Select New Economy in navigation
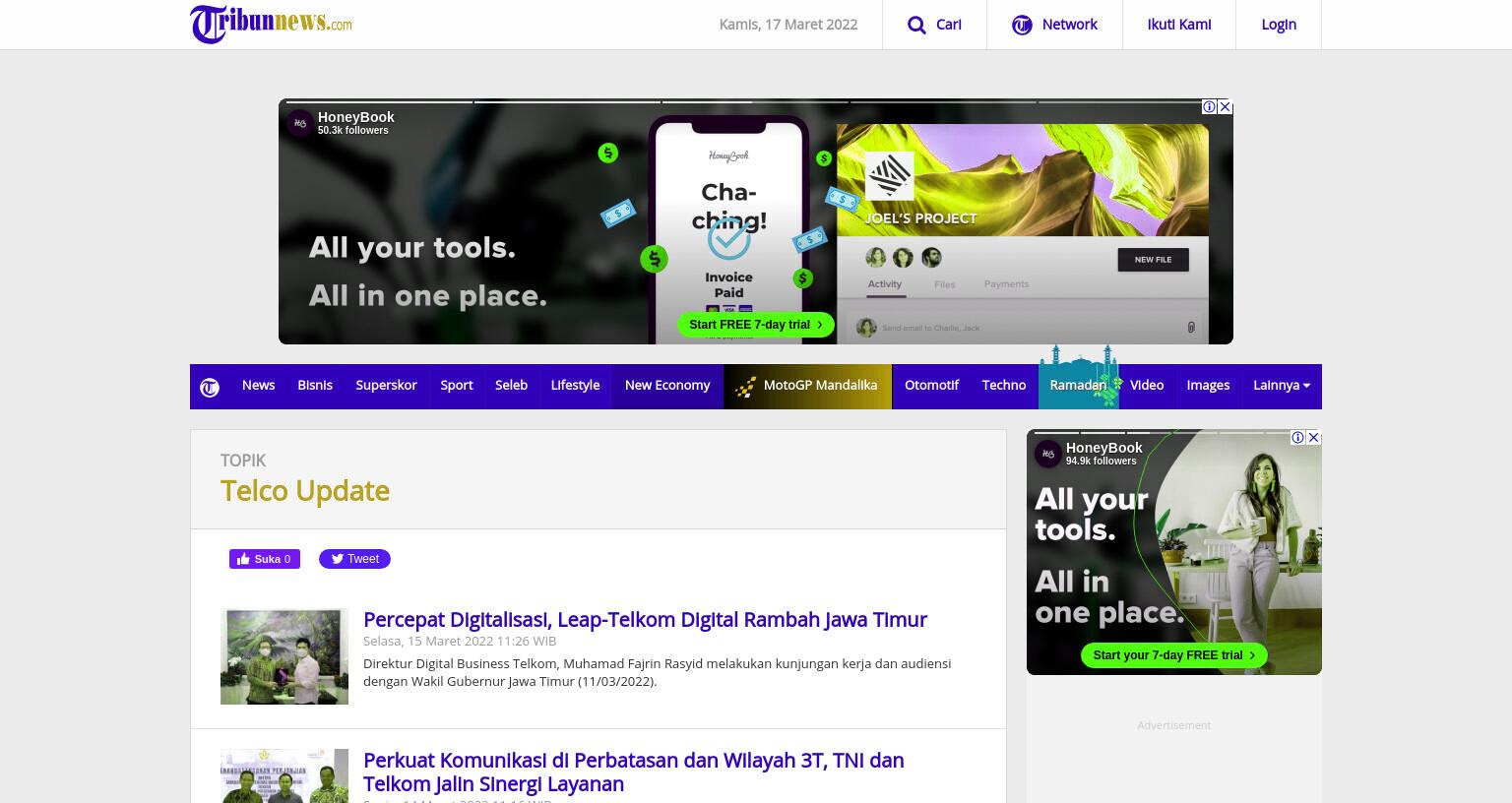The height and width of the screenshot is (803, 1512). pos(667,385)
